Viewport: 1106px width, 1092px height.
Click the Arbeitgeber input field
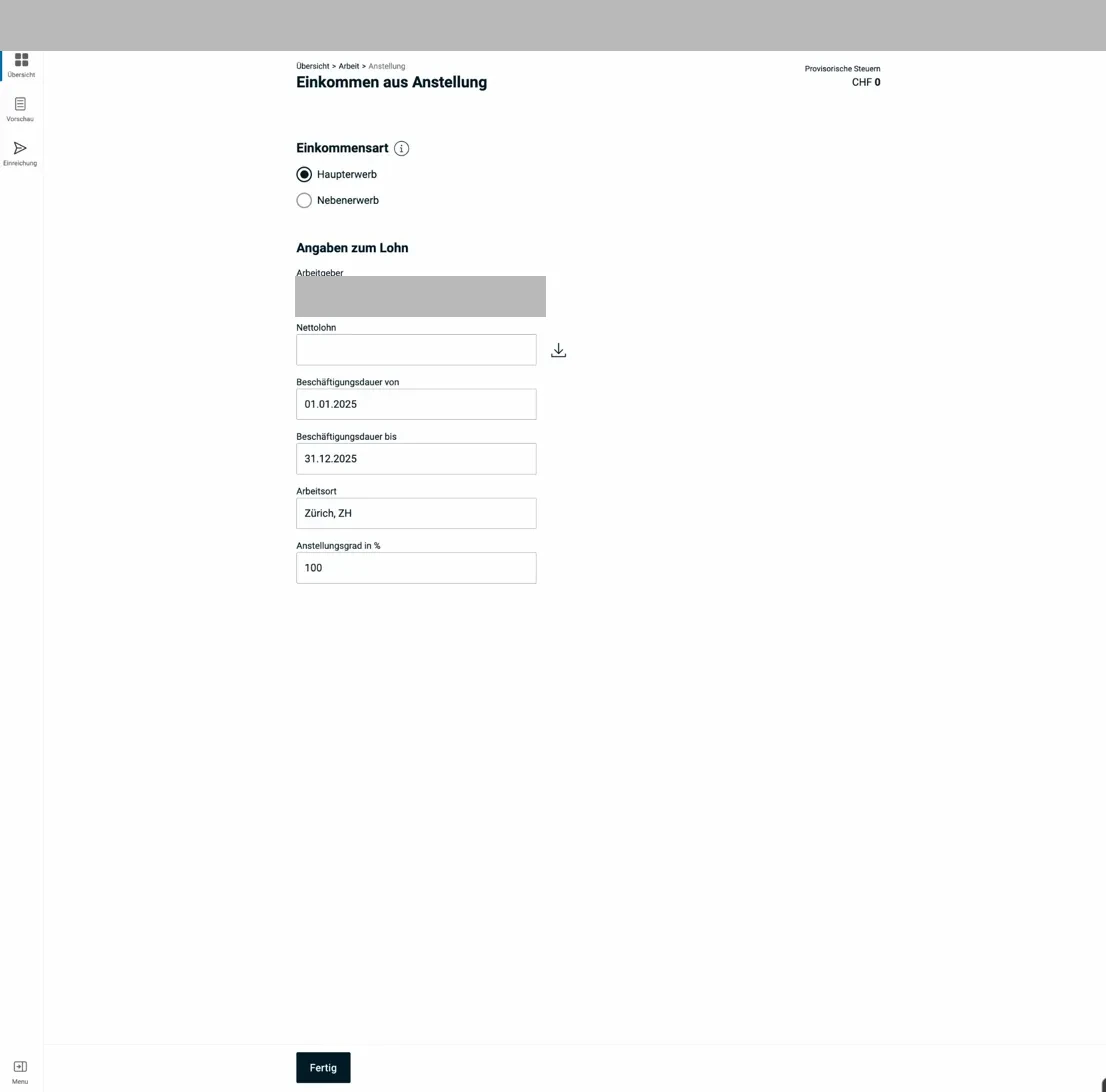(420, 297)
